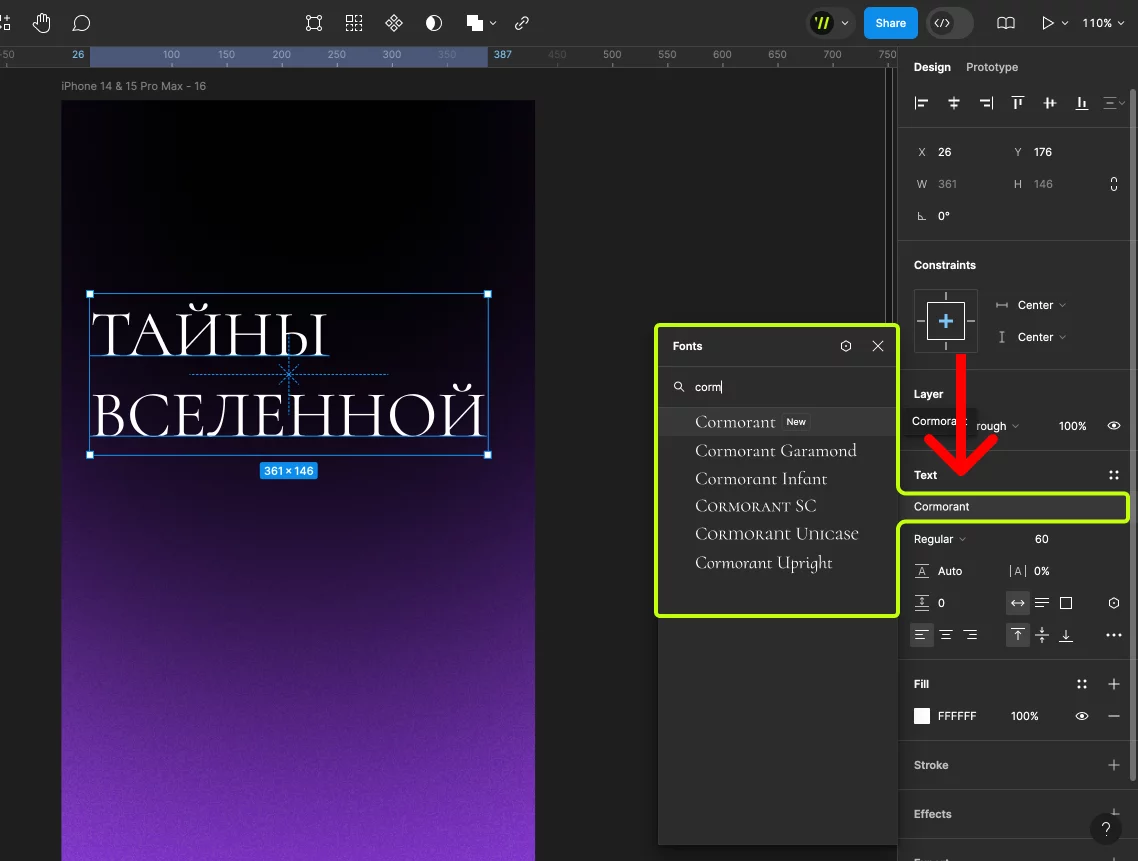Text align right button
The height and width of the screenshot is (861, 1138).
tap(970, 635)
